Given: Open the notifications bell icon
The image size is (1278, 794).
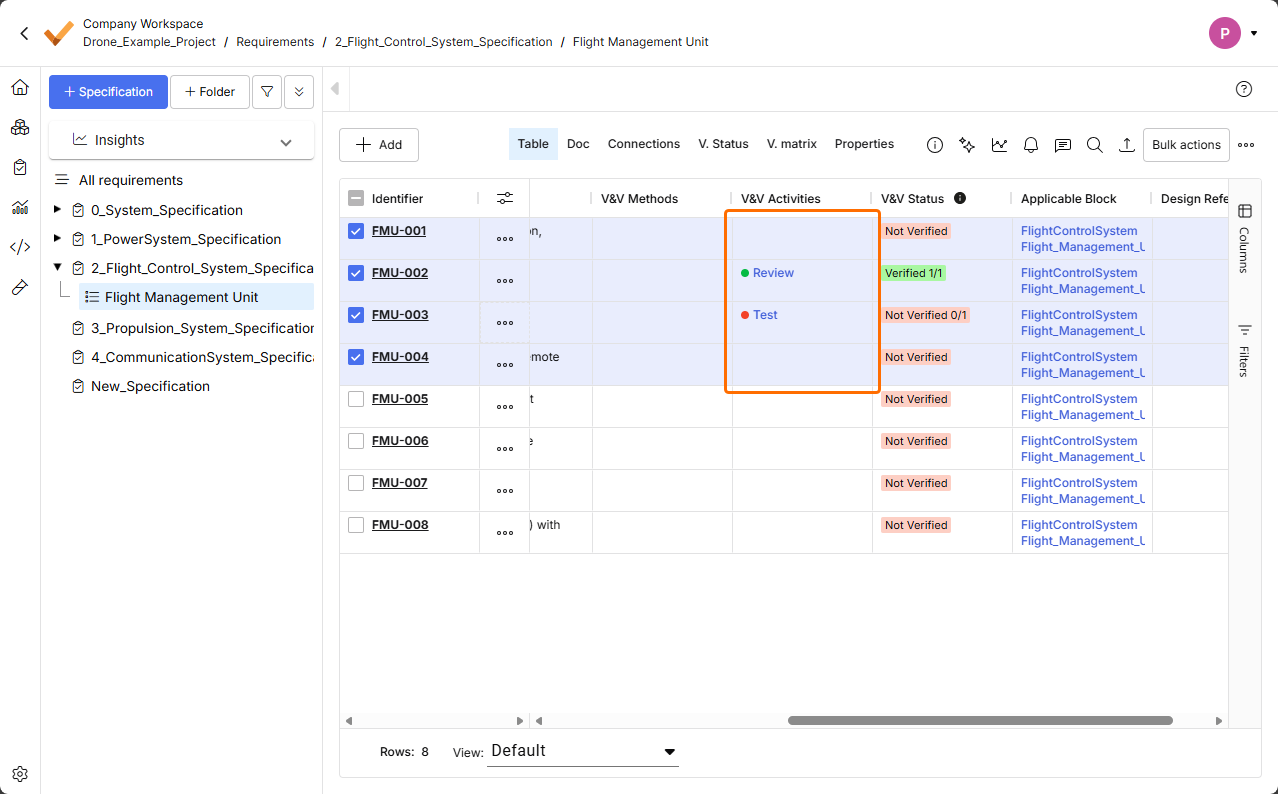Looking at the screenshot, I should [1031, 145].
